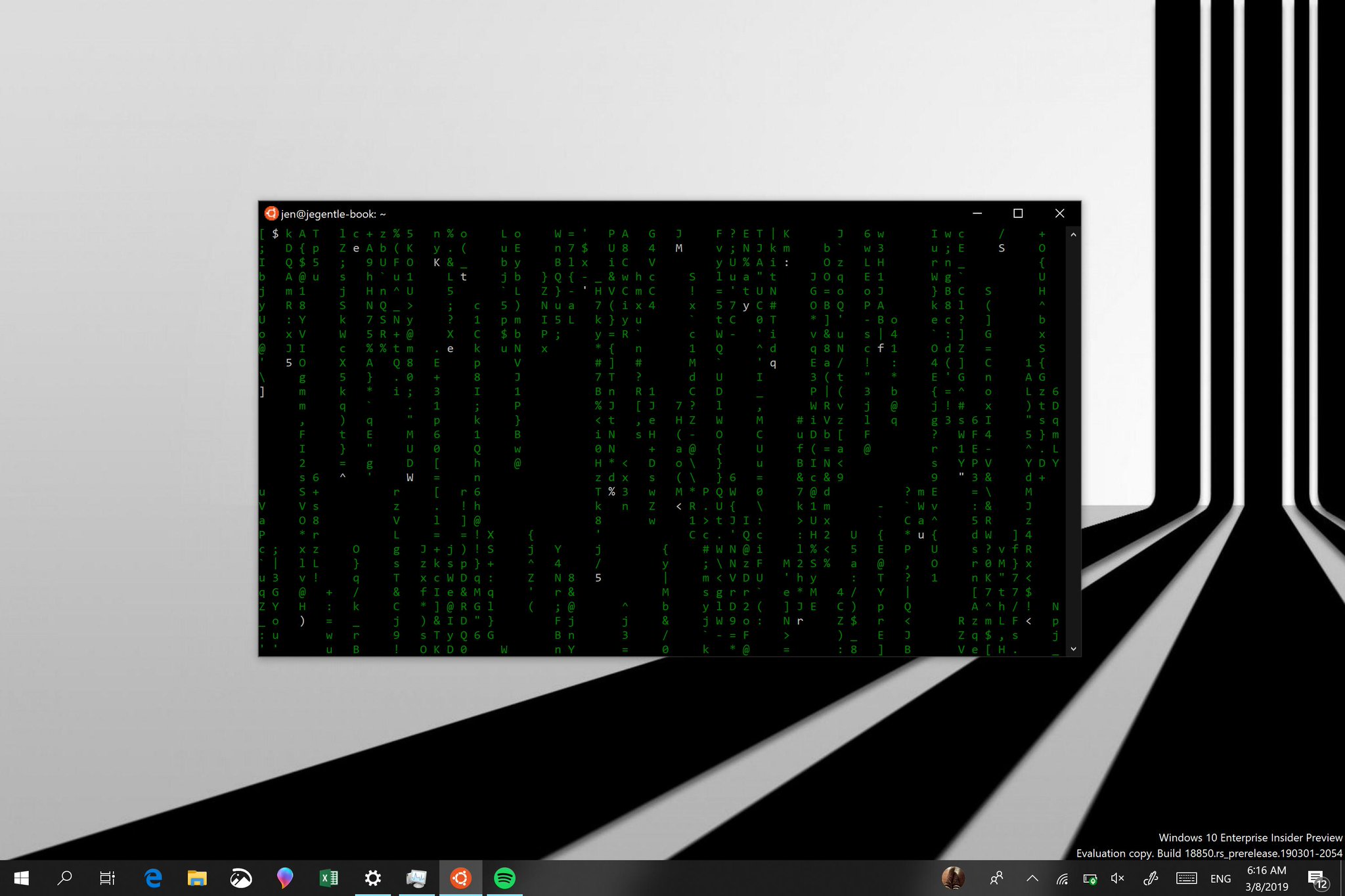This screenshot has height=896, width=1345.
Task: Open the Start menu
Action: coord(20,878)
